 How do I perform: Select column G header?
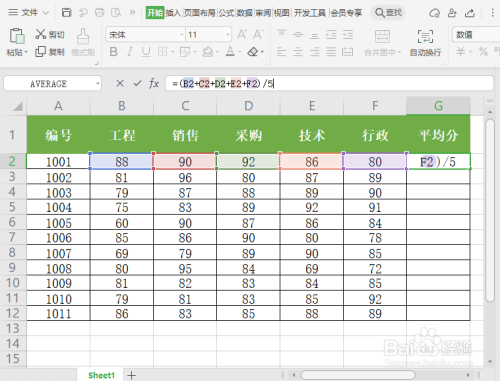tap(438, 106)
